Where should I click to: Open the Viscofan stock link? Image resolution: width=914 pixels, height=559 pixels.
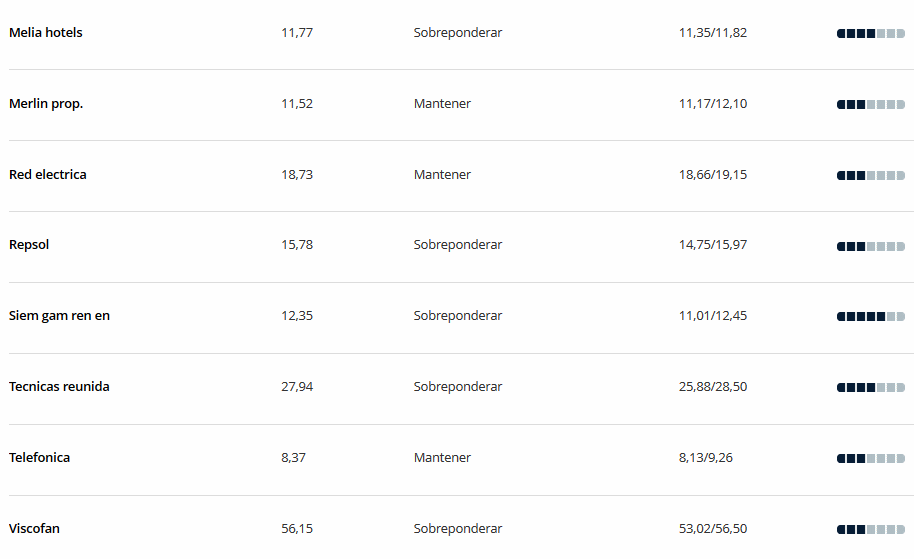point(34,529)
